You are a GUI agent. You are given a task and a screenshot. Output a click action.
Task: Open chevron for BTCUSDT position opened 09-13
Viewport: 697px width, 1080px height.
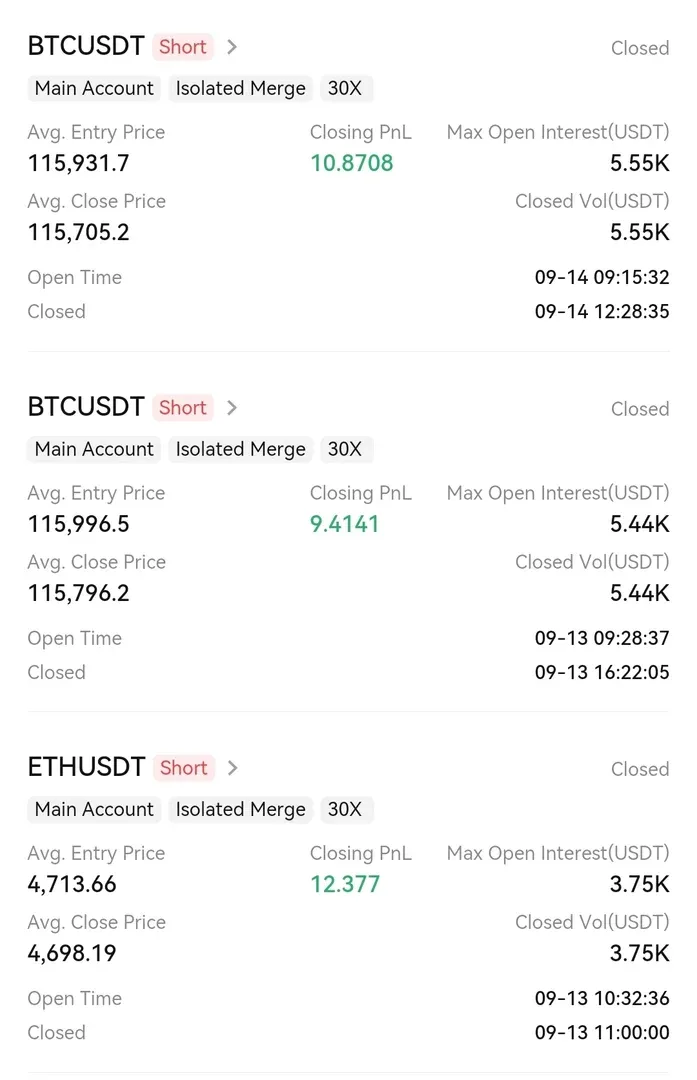232,408
